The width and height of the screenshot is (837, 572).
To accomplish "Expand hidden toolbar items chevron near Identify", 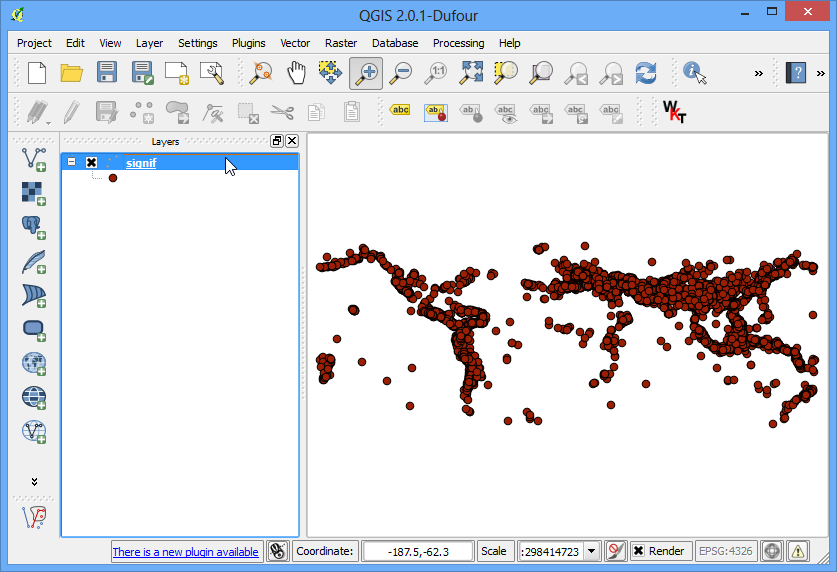I will pyautogui.click(x=759, y=73).
